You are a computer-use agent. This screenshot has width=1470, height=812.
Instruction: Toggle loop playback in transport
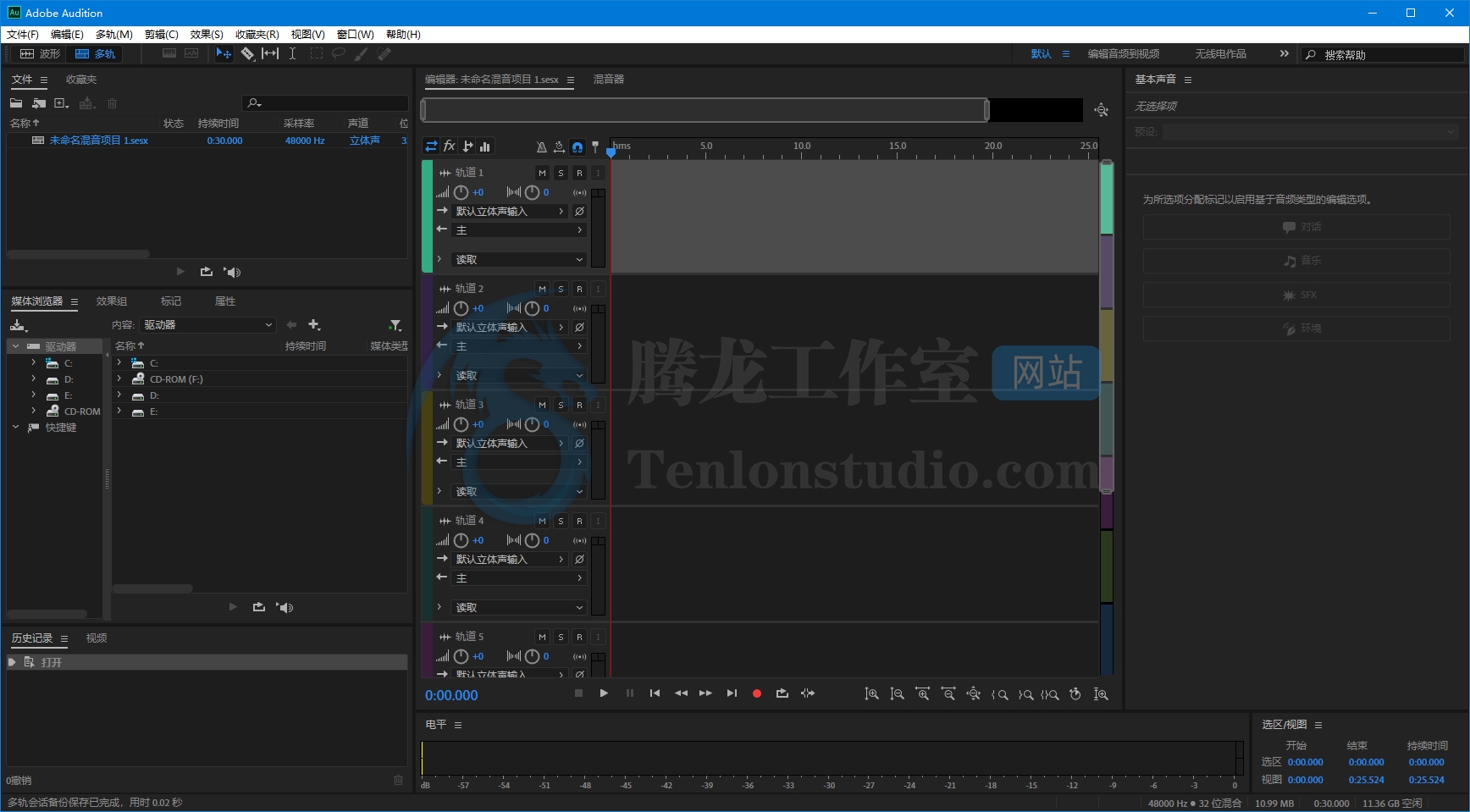point(782,693)
